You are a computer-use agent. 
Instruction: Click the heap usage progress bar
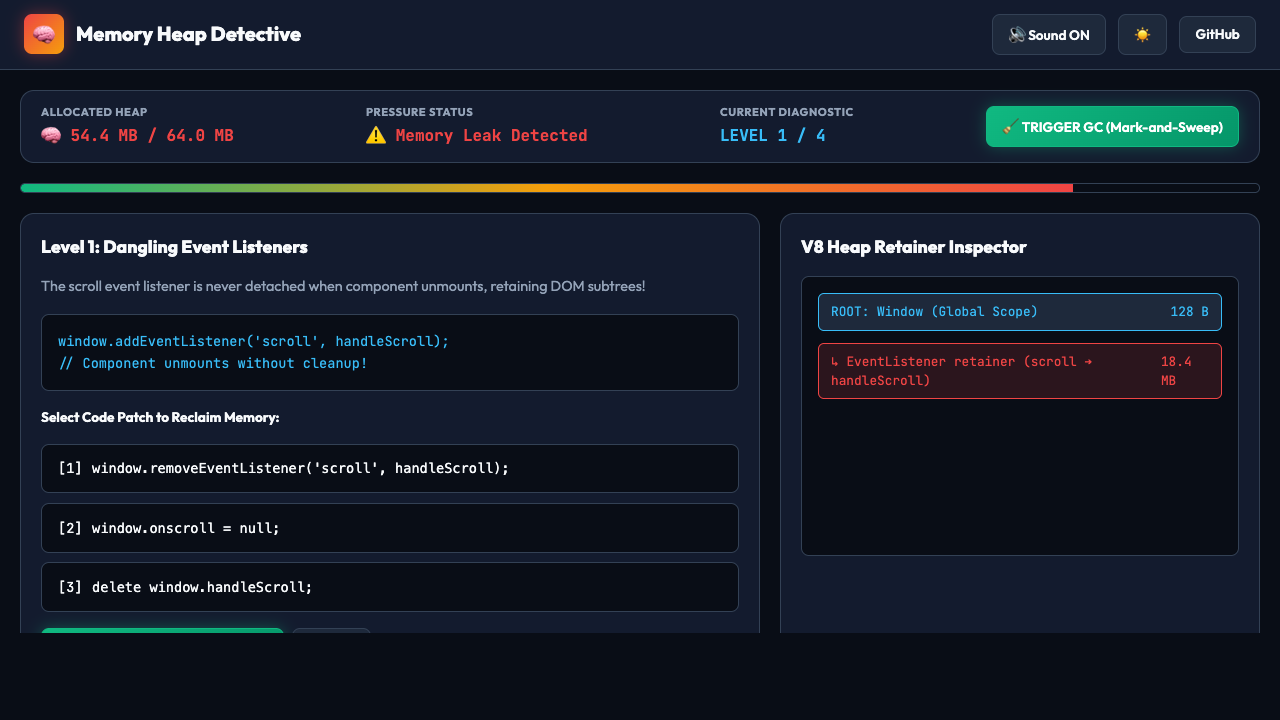point(640,188)
